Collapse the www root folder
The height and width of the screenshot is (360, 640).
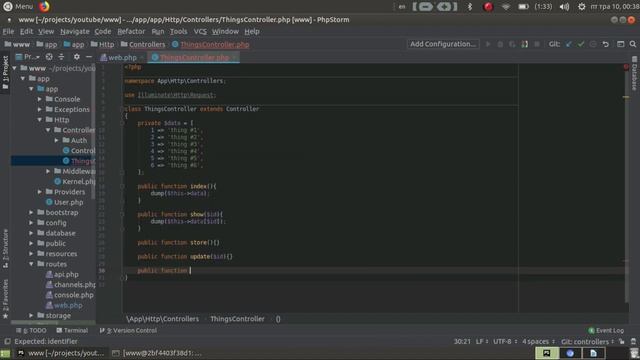coord(15,68)
